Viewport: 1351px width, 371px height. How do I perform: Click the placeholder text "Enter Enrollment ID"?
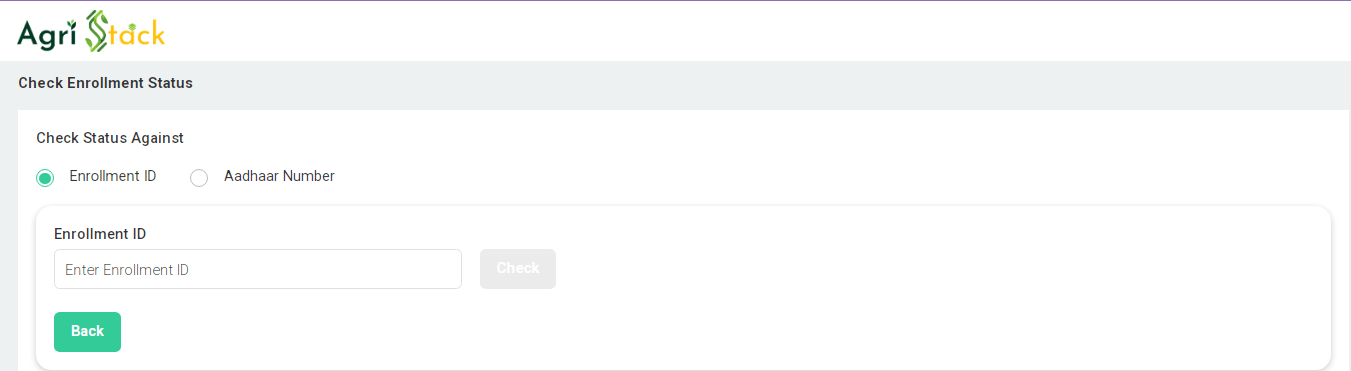pyautogui.click(x=127, y=270)
